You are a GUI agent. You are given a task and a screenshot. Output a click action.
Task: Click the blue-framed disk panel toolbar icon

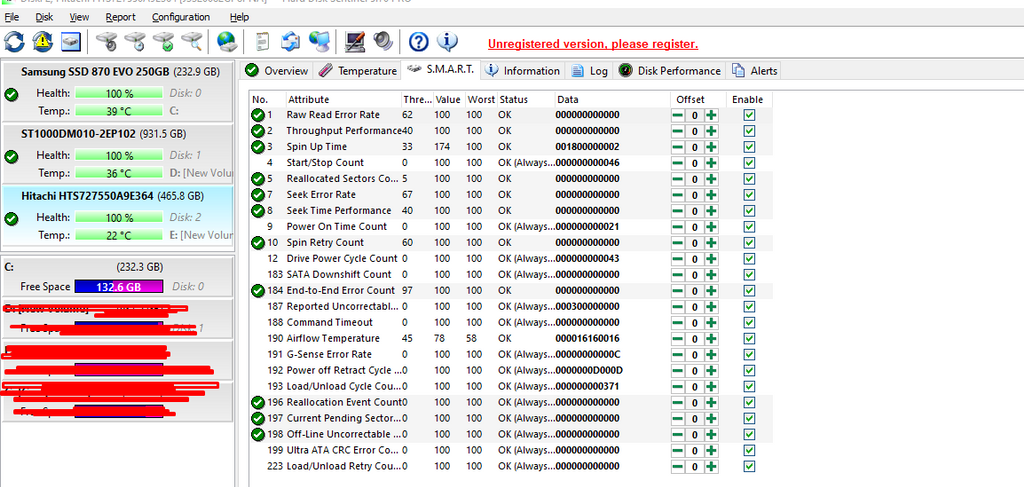point(71,42)
